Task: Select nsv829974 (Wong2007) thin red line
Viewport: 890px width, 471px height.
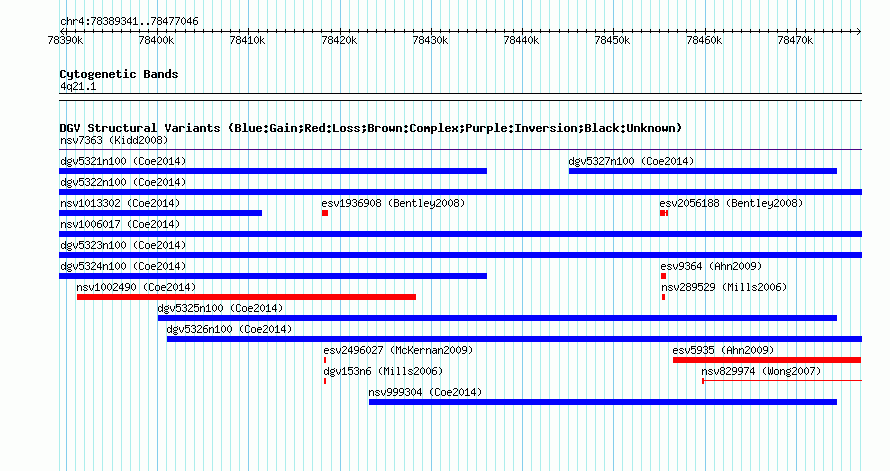Action: (782, 381)
